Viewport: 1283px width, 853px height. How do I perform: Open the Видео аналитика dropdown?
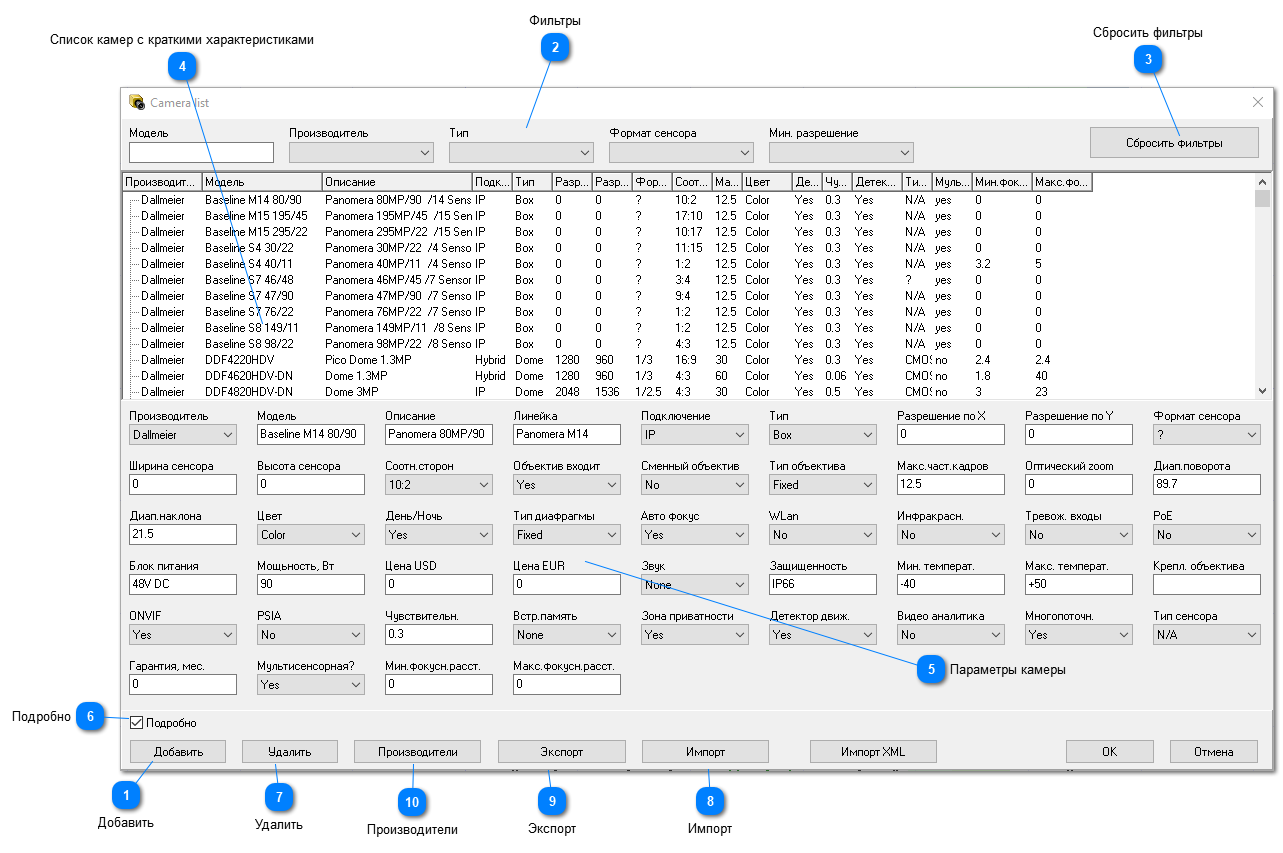pyautogui.click(x=951, y=635)
